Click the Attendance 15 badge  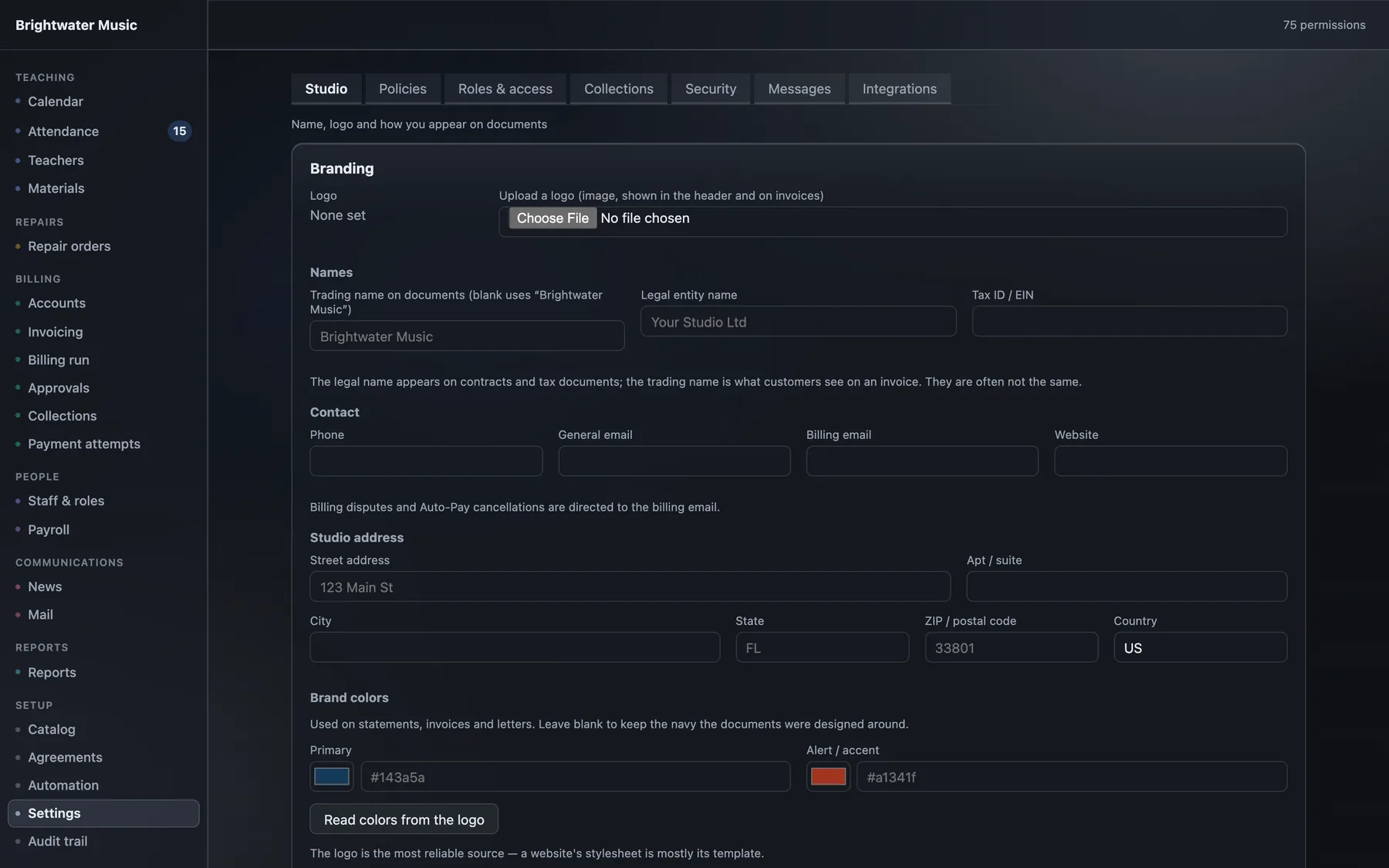pyautogui.click(x=180, y=131)
